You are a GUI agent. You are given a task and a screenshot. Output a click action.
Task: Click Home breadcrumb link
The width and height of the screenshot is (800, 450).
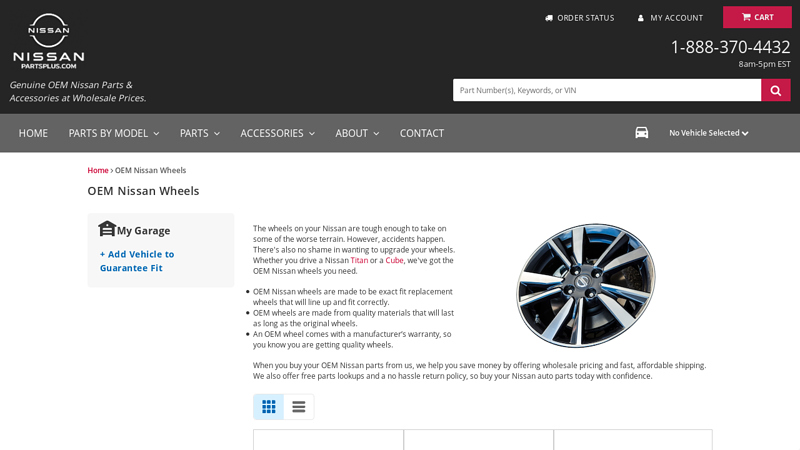tap(97, 170)
